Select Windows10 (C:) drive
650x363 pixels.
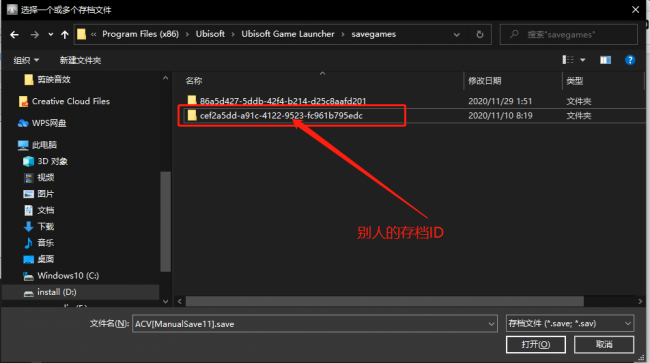[x=61, y=276]
